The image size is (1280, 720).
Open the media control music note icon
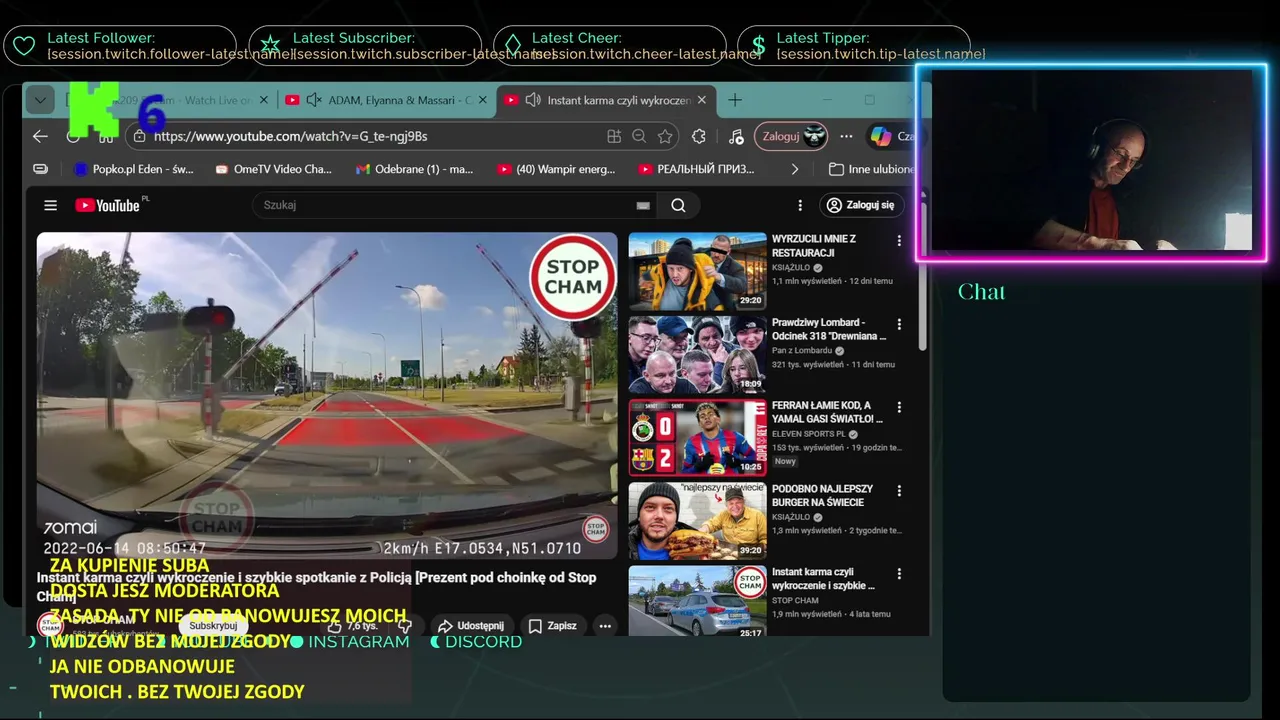[x=736, y=136]
